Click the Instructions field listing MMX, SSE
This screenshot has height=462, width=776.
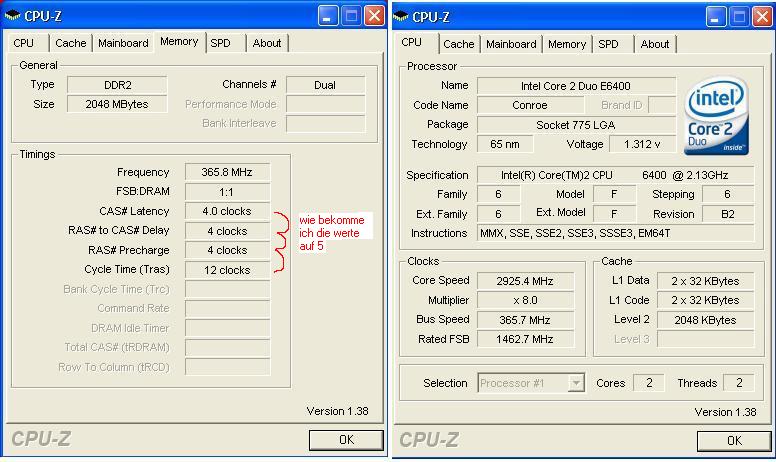click(615, 233)
